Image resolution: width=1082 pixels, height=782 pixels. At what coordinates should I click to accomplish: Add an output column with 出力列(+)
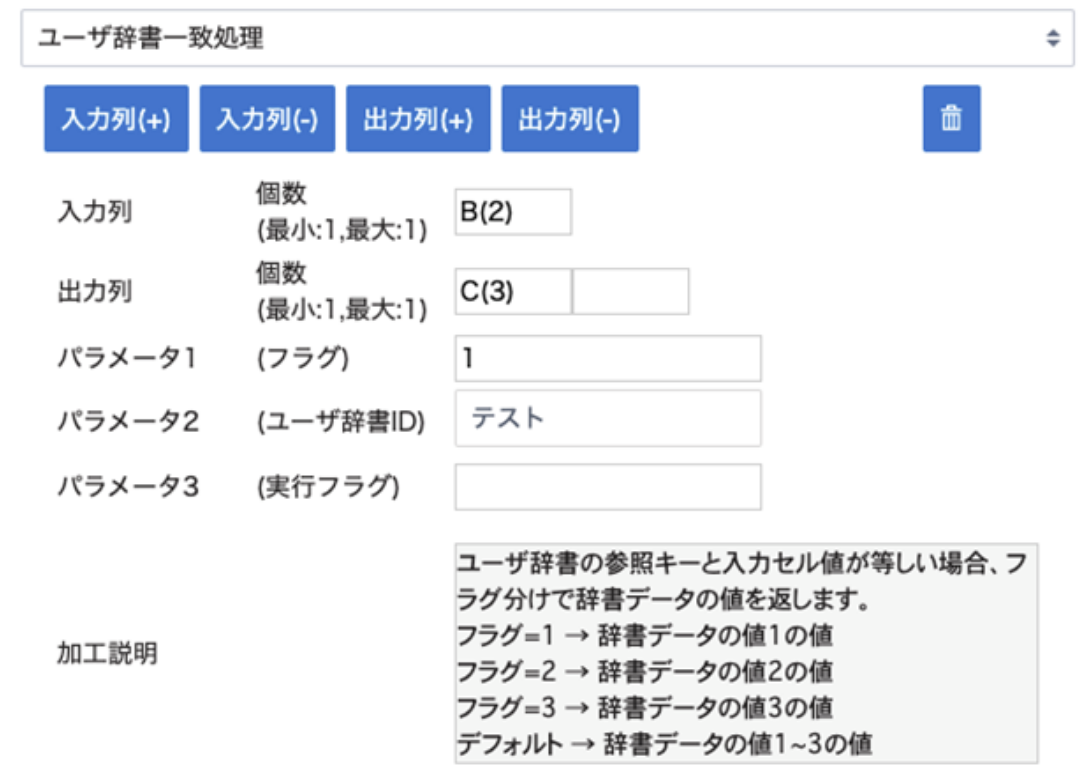pos(418,119)
